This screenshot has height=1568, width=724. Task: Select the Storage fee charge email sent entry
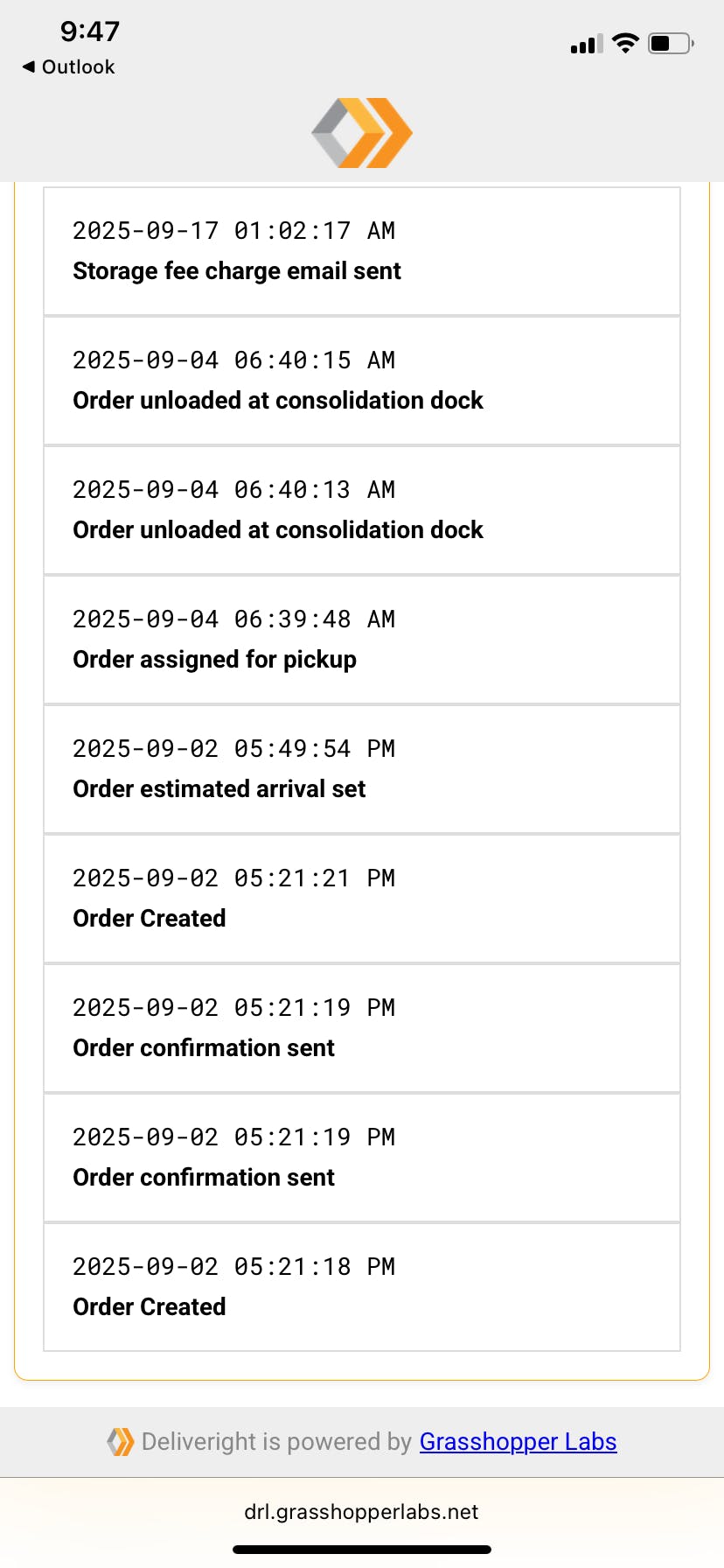point(362,252)
